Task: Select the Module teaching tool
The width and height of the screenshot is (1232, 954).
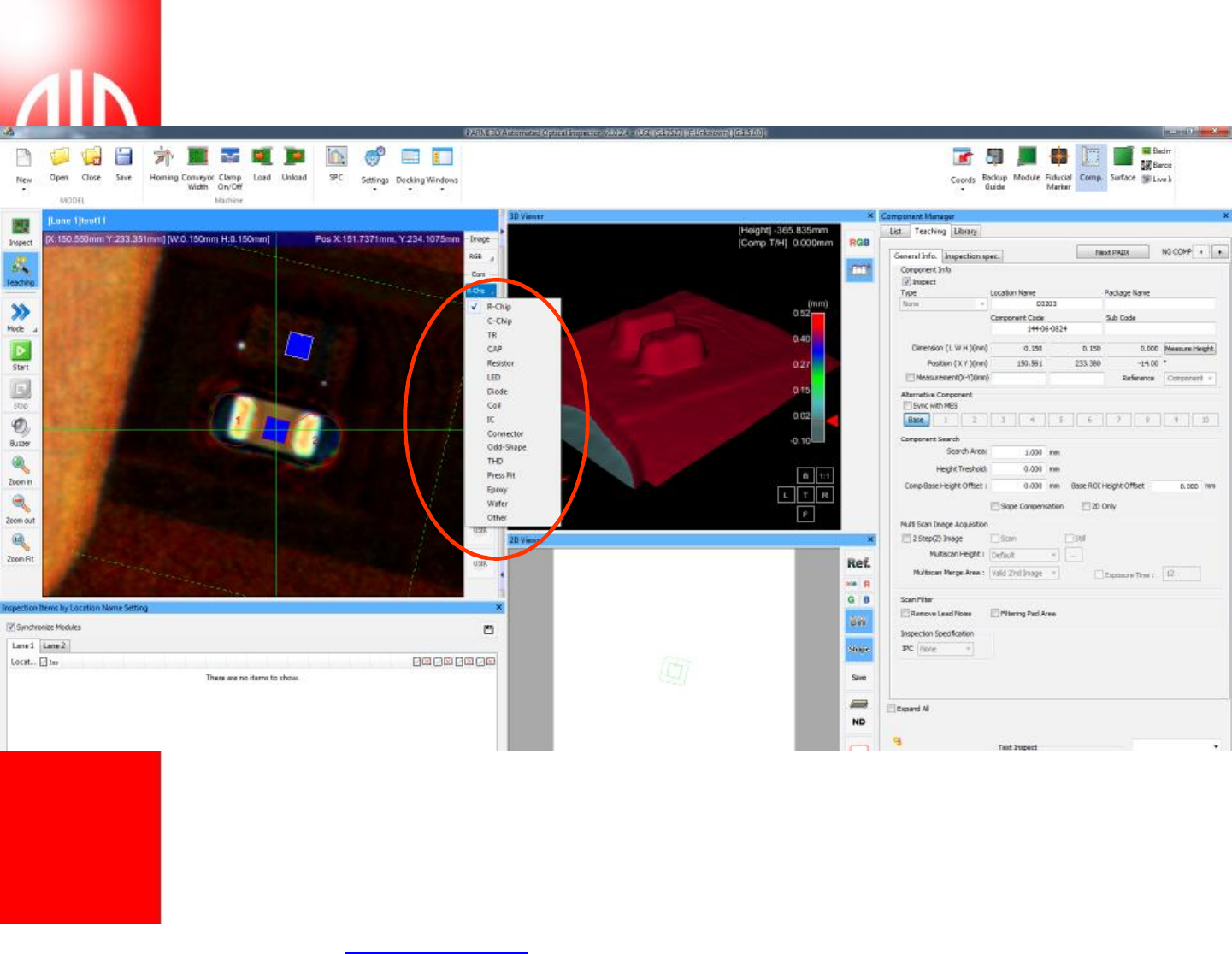Action: [x=1027, y=158]
